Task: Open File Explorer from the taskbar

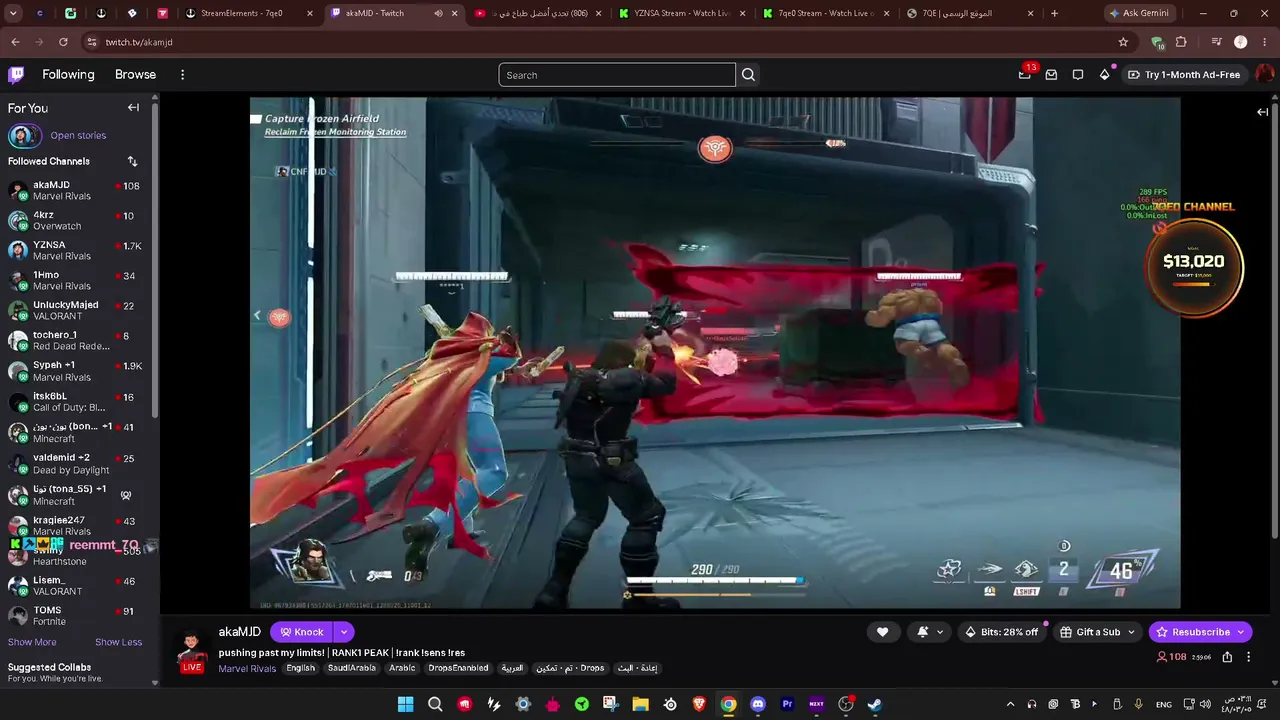Action: 640,704
